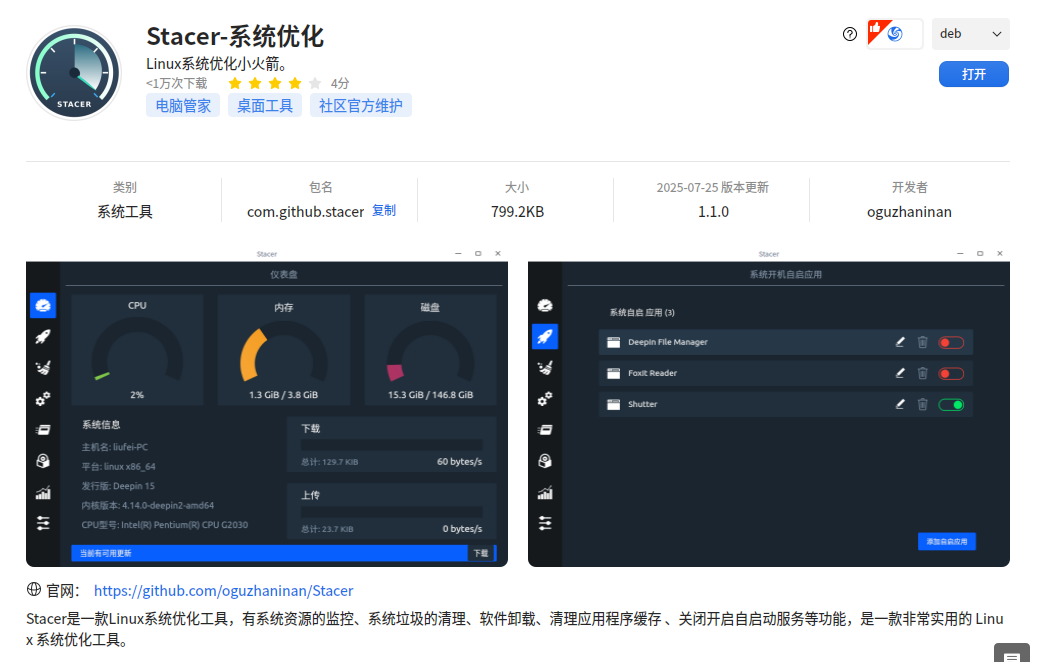Click the developer name oguzhaninan
The height and width of the screenshot is (662, 1042).
point(909,212)
